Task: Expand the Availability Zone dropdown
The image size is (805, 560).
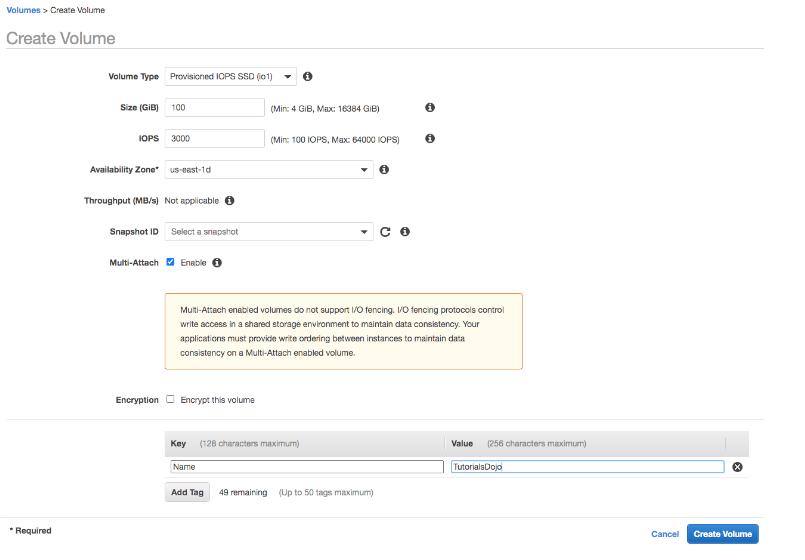Action: tap(269, 170)
